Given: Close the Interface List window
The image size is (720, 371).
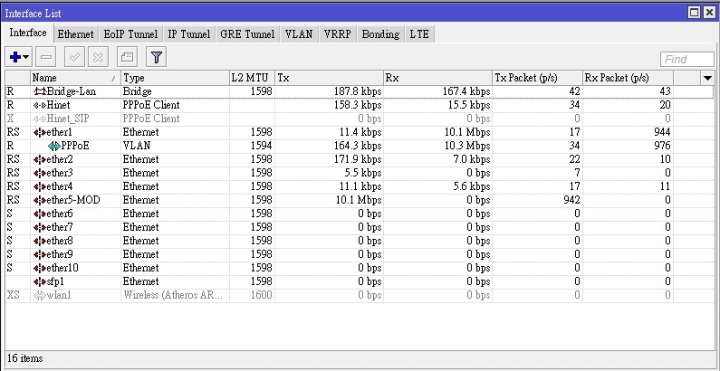Looking at the screenshot, I should (x=709, y=13).
